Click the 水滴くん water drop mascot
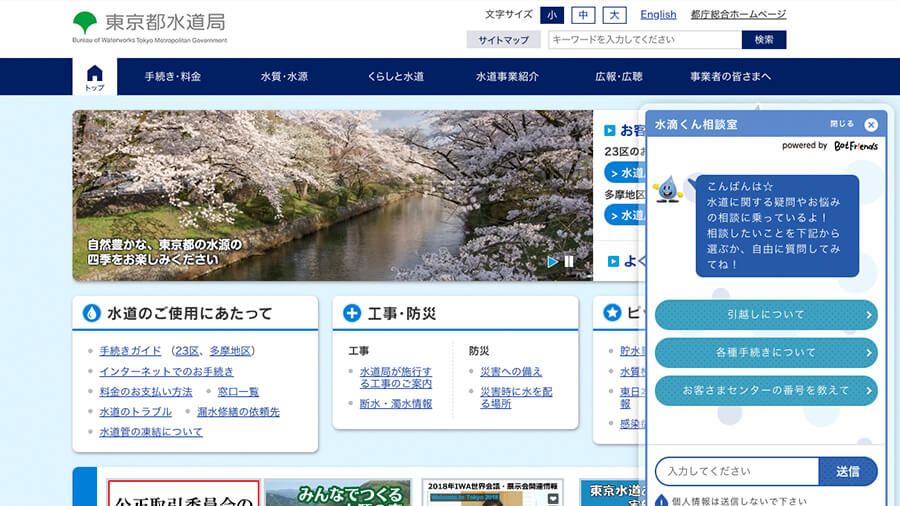The image size is (900, 506). point(668,189)
